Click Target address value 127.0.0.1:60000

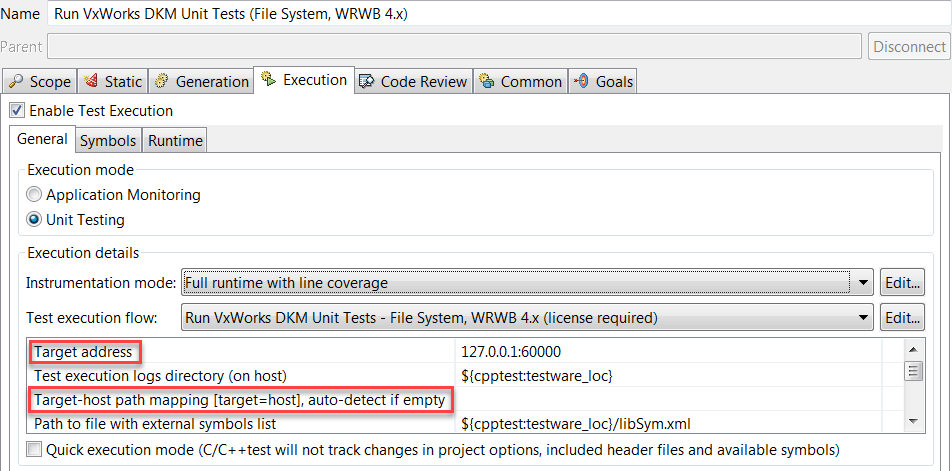tap(511, 352)
